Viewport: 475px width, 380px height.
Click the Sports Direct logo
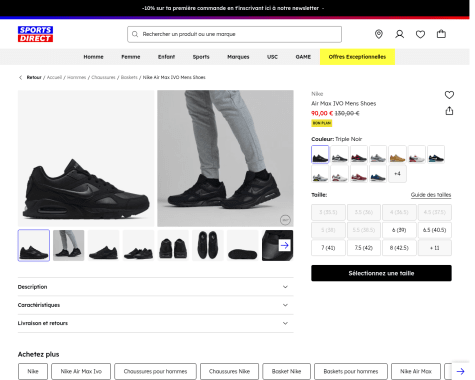click(35, 34)
